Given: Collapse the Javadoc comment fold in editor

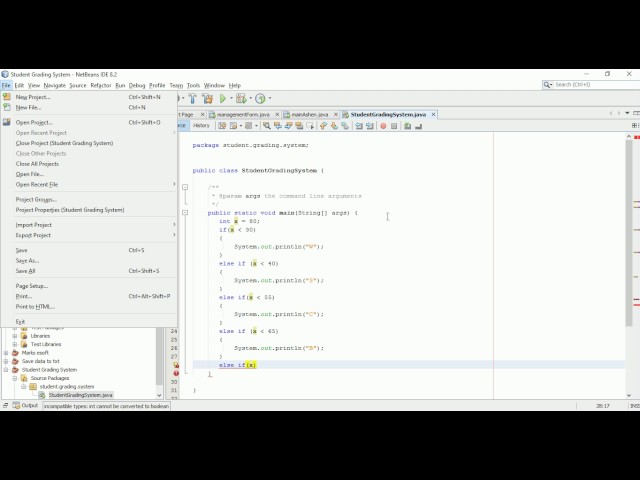Looking at the screenshot, I should [x=185, y=187].
